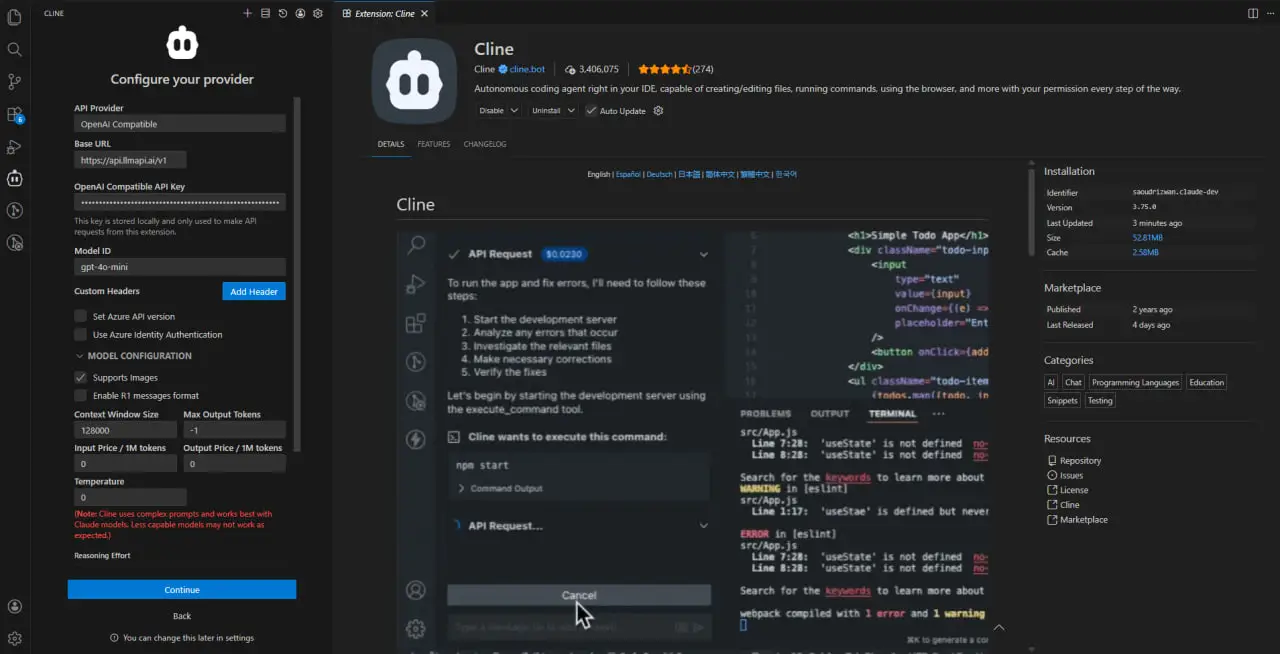Collapse the MODEL CONFIGURATION section
The width and height of the screenshot is (1280, 654).
[x=133, y=356]
